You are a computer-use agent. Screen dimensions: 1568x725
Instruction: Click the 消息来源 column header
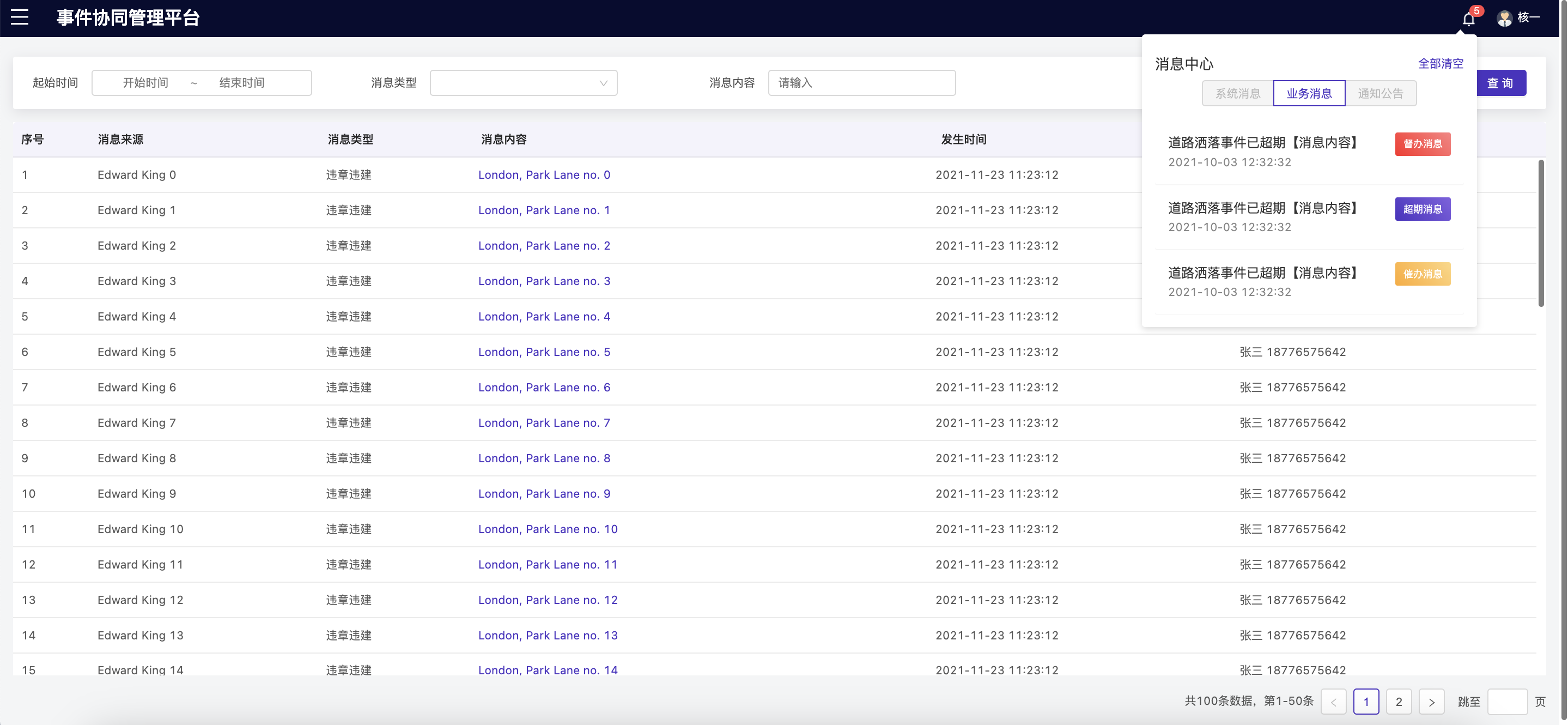(x=120, y=140)
